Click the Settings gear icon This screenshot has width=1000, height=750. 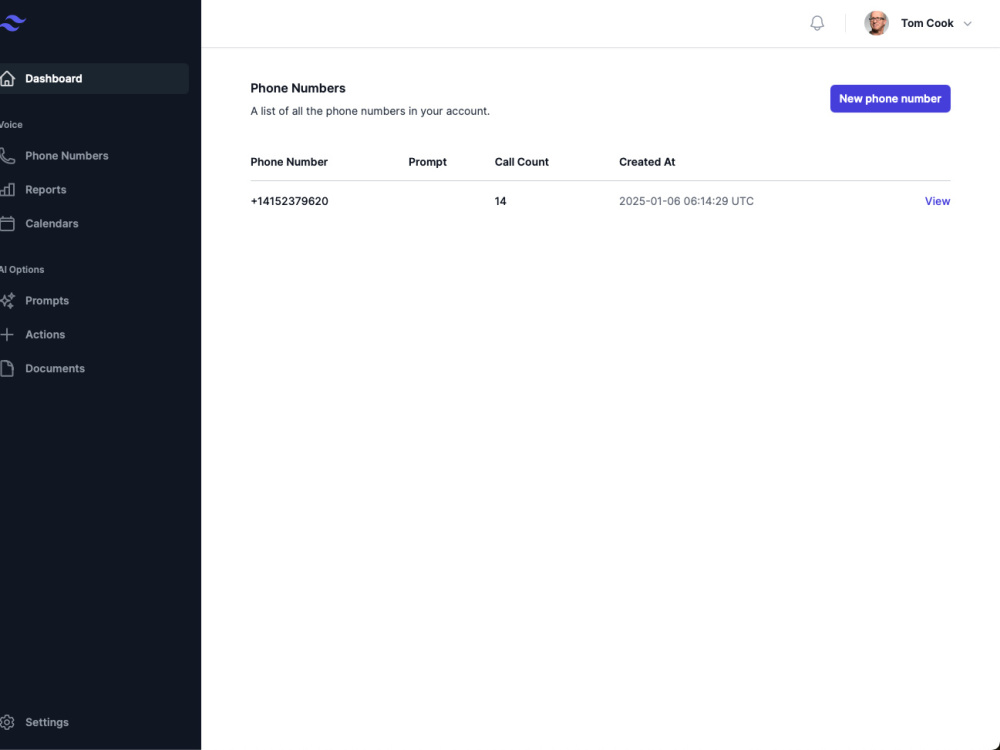[x=7, y=722]
